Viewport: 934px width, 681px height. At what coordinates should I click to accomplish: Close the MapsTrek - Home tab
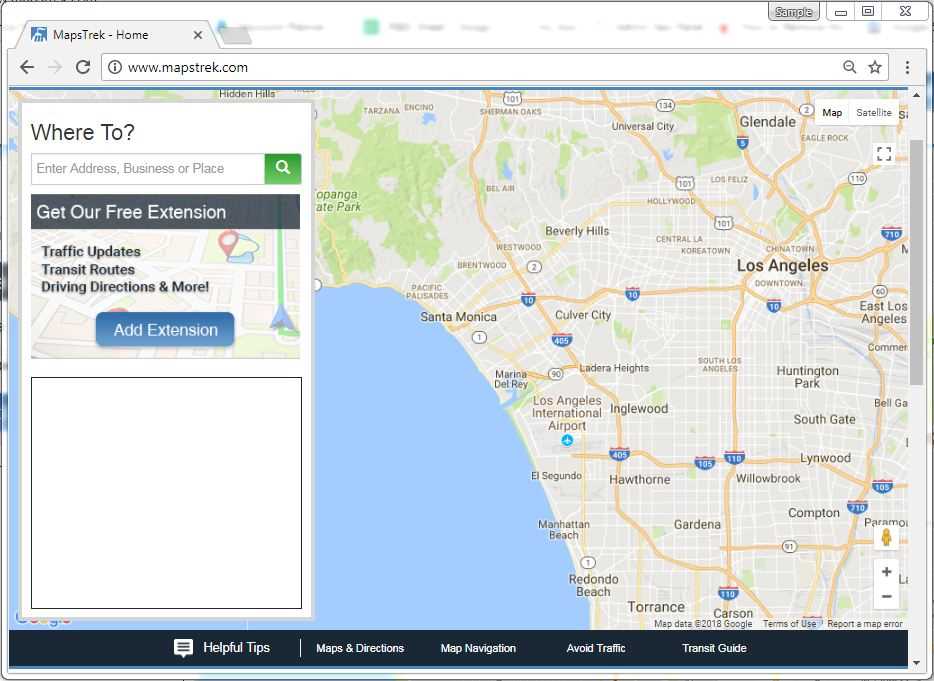pos(198,35)
